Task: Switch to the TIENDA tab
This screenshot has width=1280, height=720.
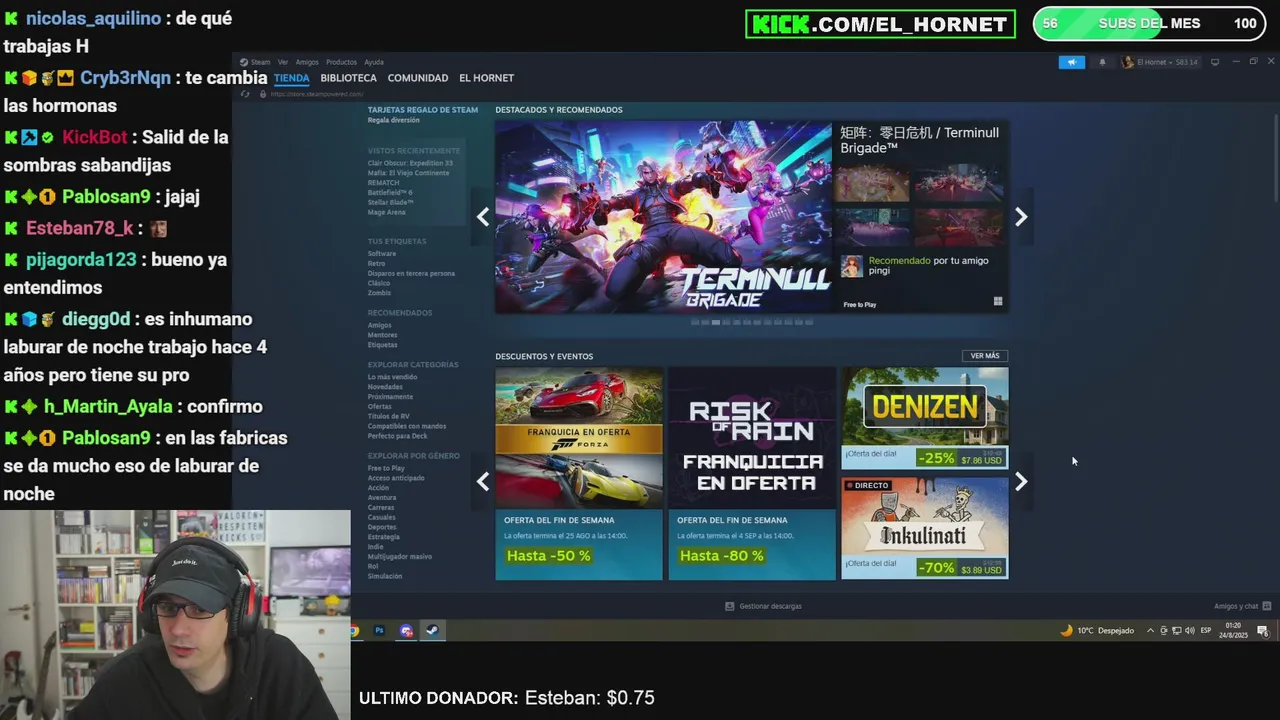Action: click(292, 78)
